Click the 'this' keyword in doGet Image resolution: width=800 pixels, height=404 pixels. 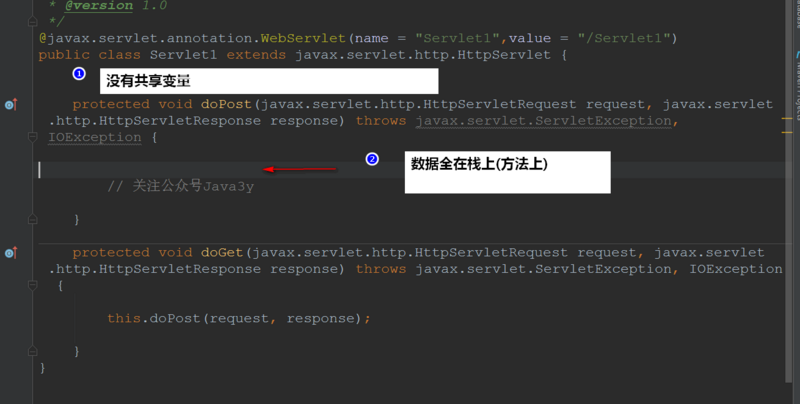pos(124,318)
